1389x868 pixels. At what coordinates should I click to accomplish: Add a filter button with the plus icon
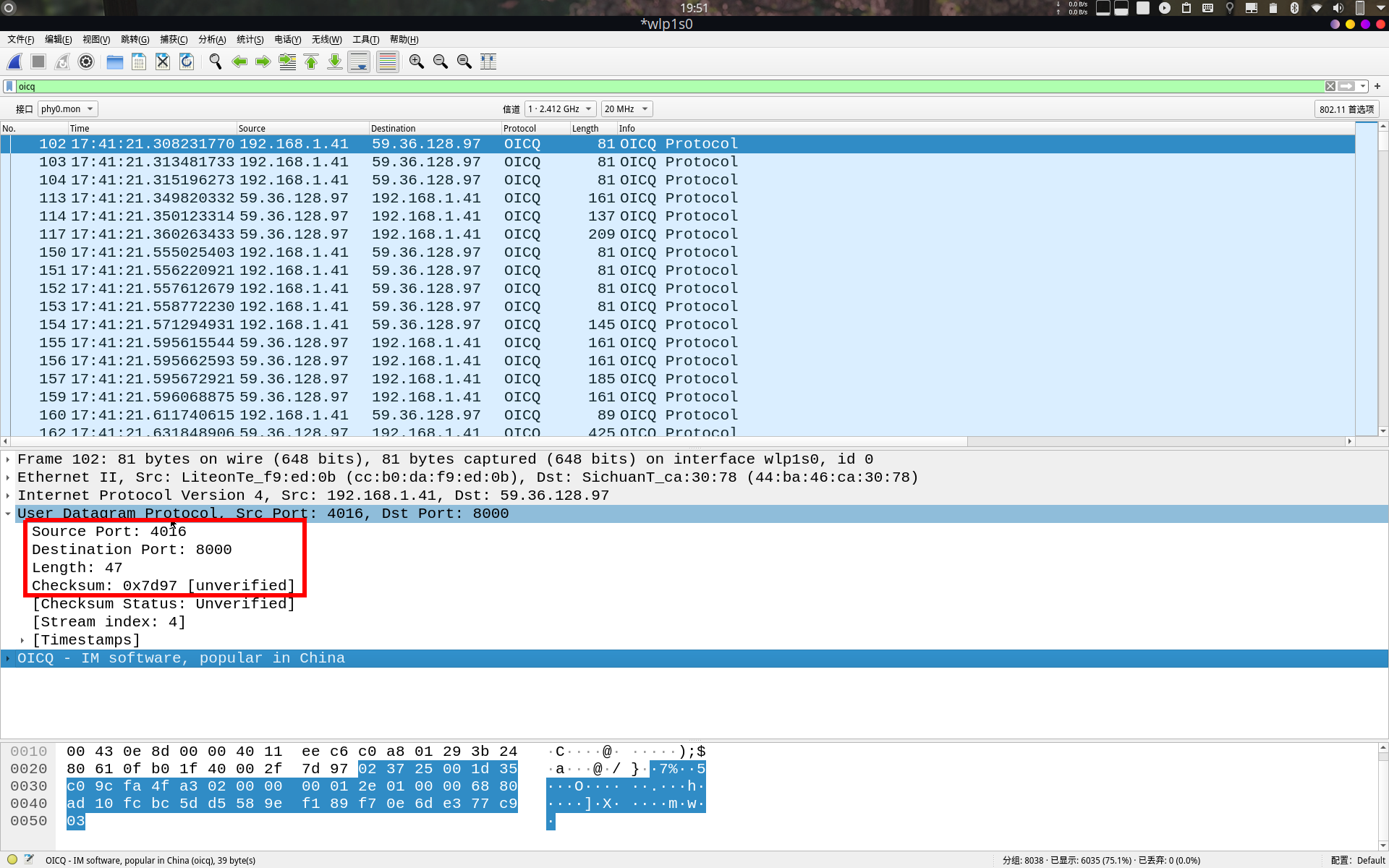tap(1377, 86)
